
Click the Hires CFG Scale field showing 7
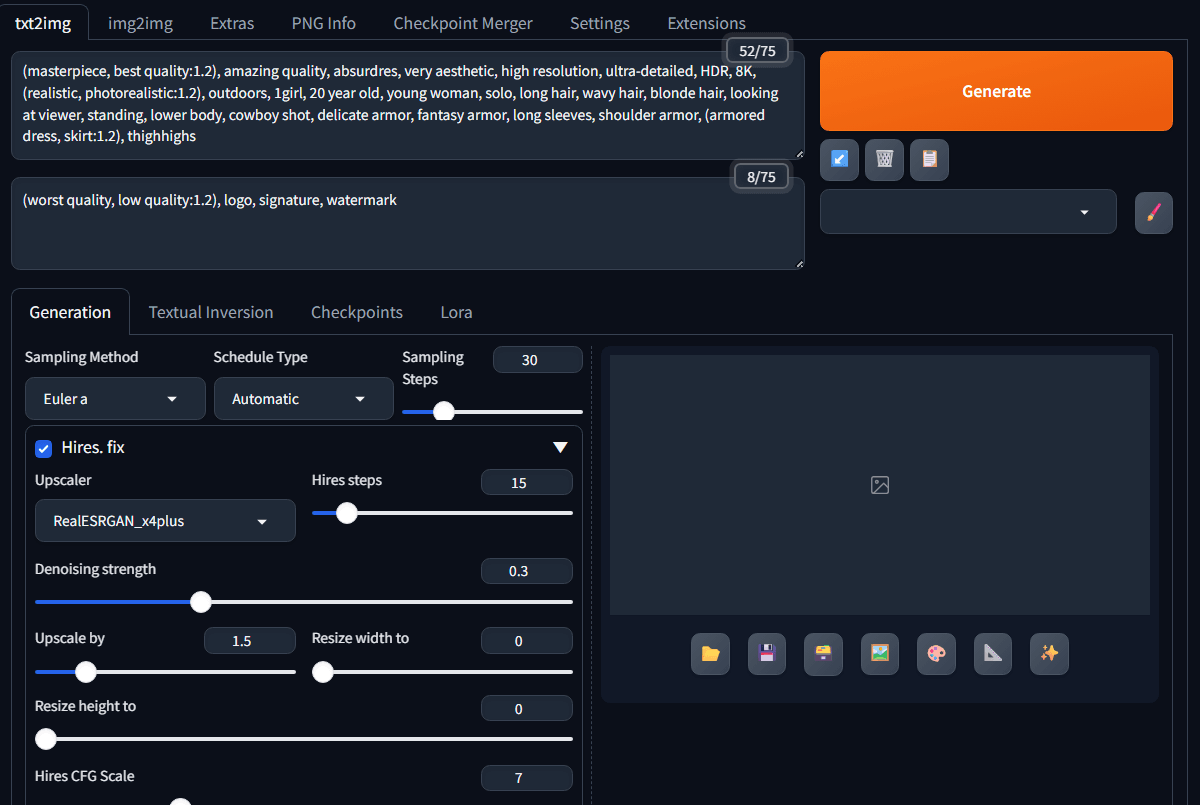tap(527, 777)
